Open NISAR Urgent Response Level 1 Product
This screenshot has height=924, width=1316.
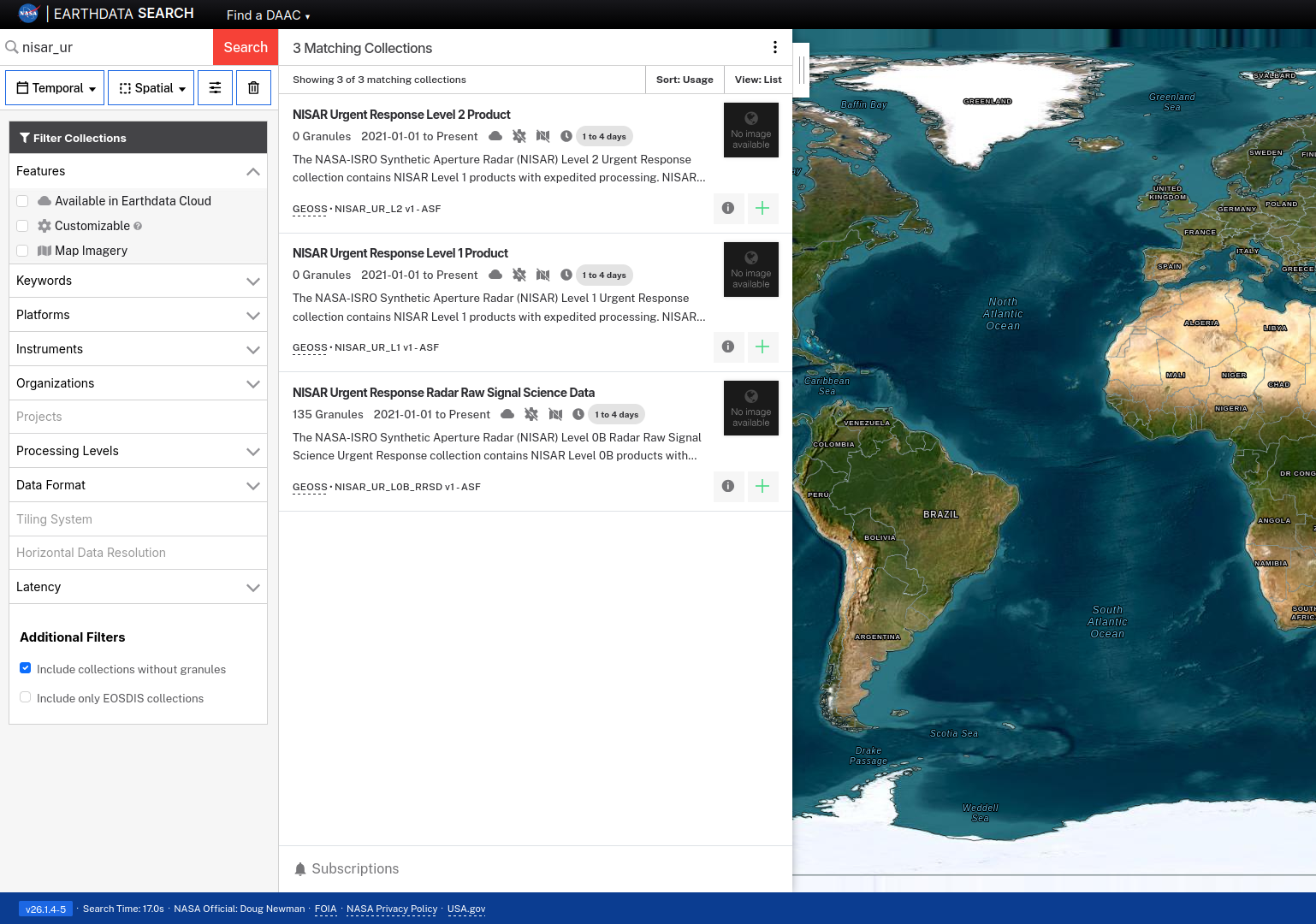(x=400, y=253)
